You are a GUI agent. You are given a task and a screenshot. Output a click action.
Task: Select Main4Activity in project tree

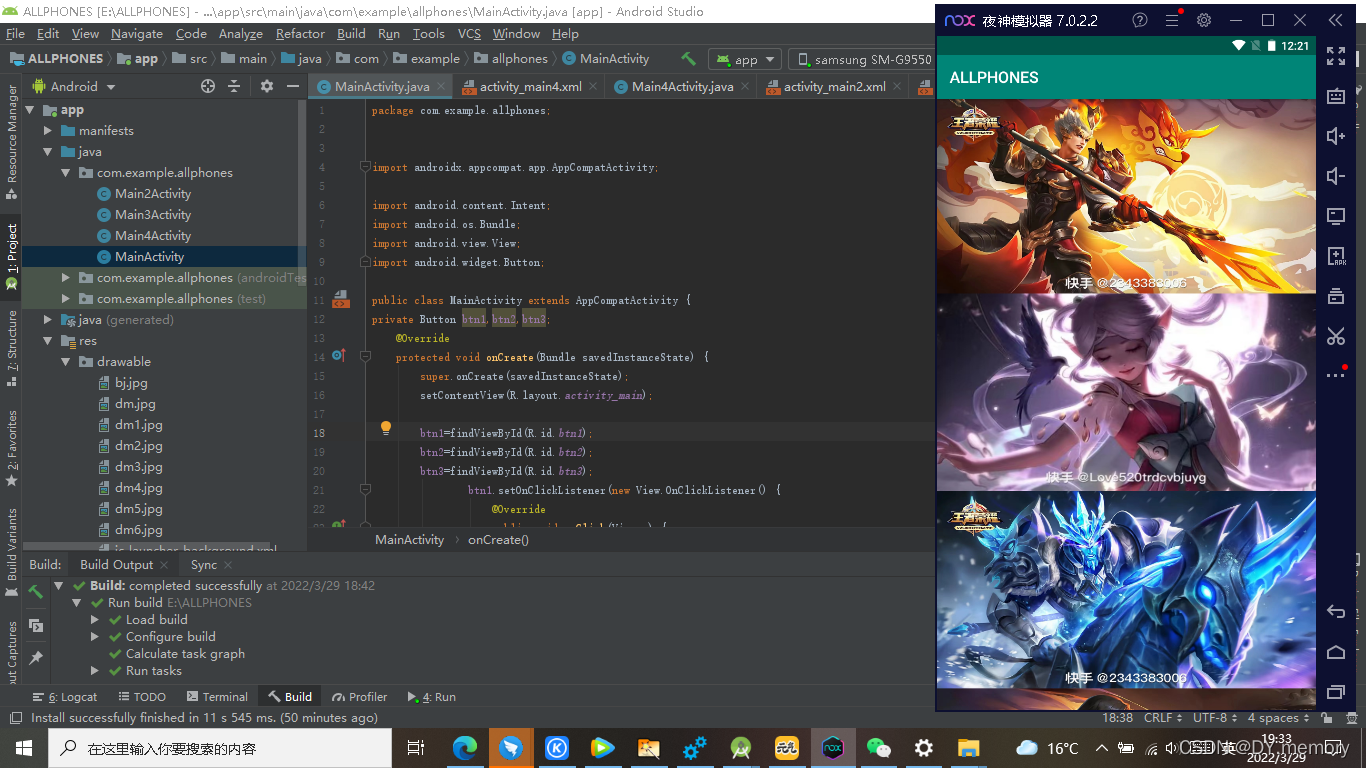tap(152, 236)
